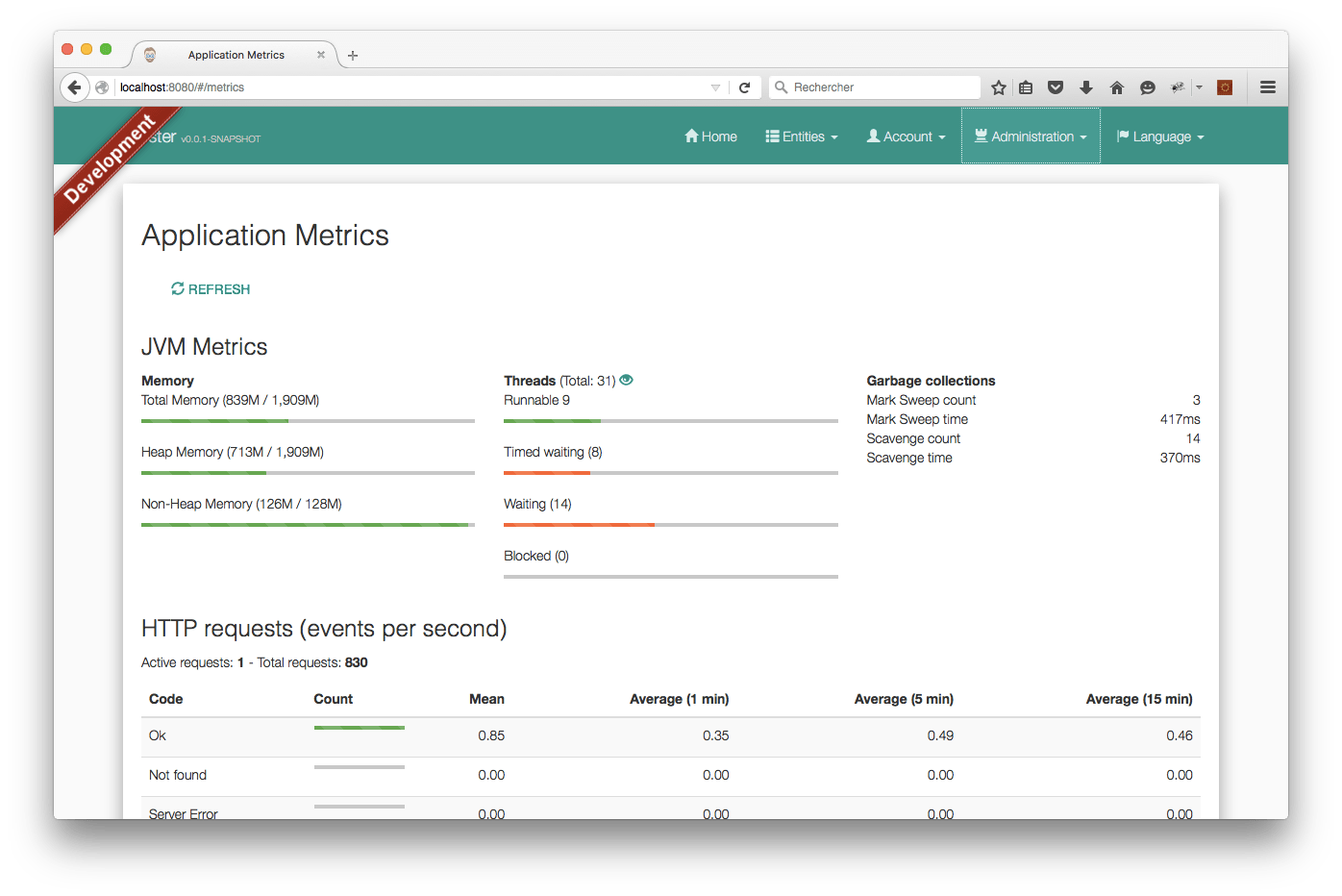Click the downloads arrow icon in the toolbar
Viewport: 1342px width, 896px height.
(x=1086, y=87)
